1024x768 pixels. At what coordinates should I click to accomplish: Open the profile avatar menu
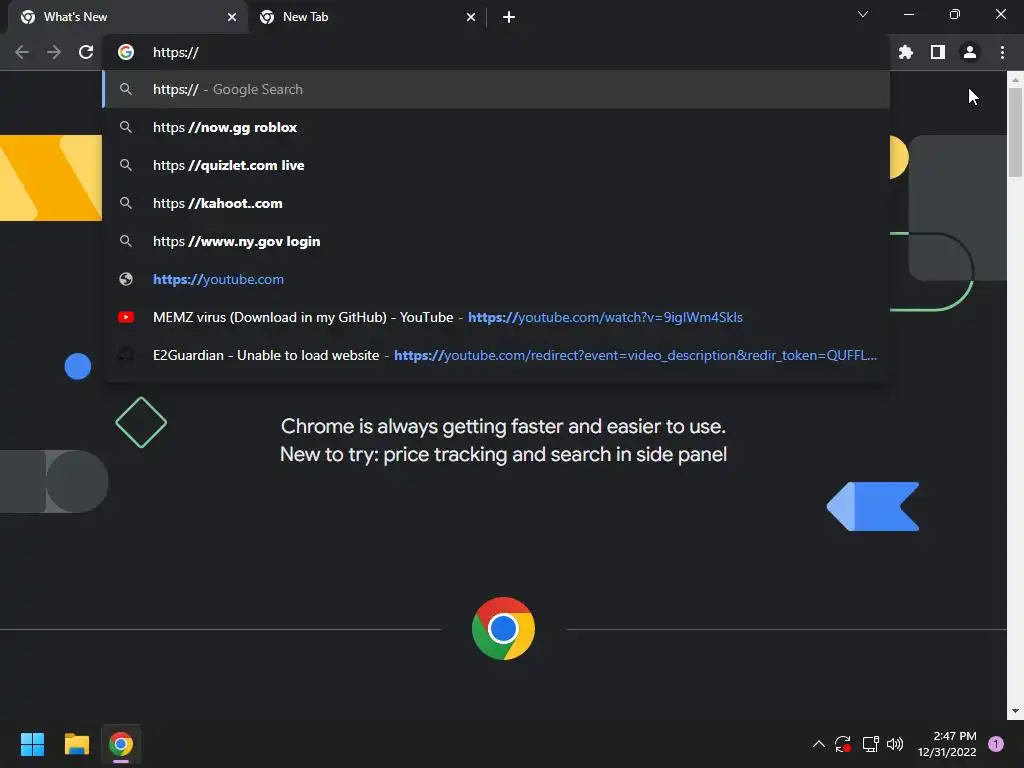(970, 52)
